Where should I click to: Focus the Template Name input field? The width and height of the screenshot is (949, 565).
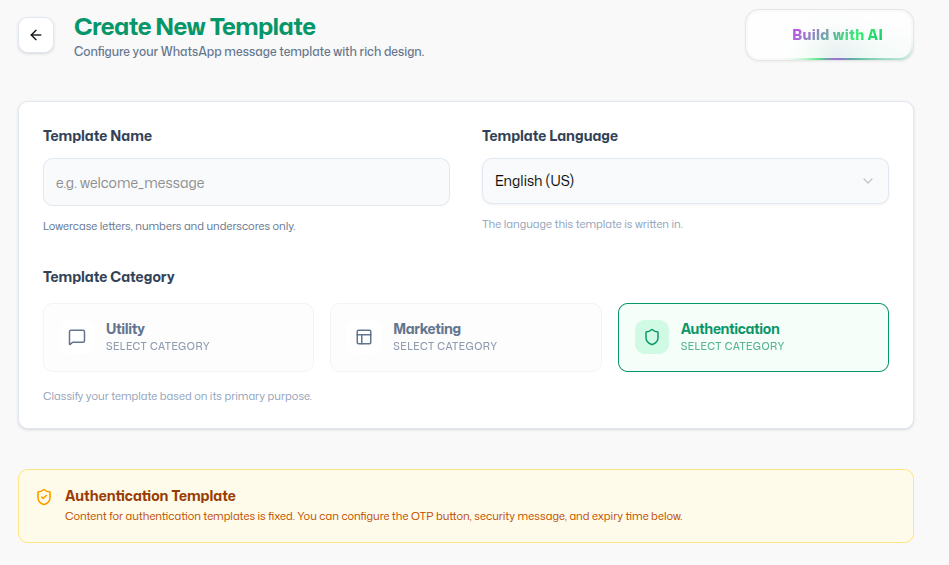coord(246,182)
